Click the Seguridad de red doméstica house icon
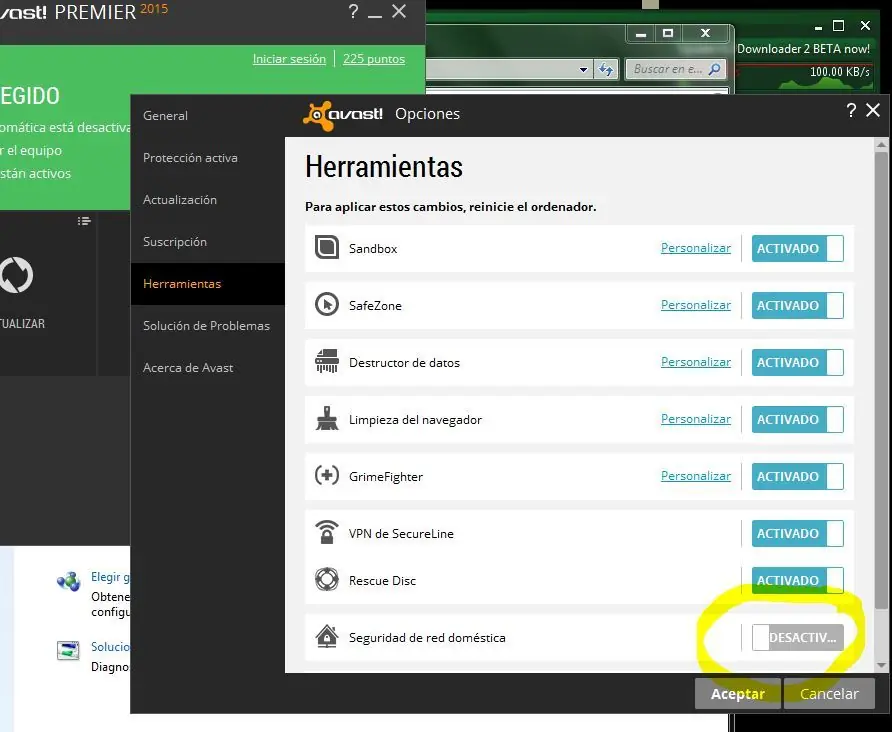The image size is (892, 732). pyautogui.click(x=327, y=636)
